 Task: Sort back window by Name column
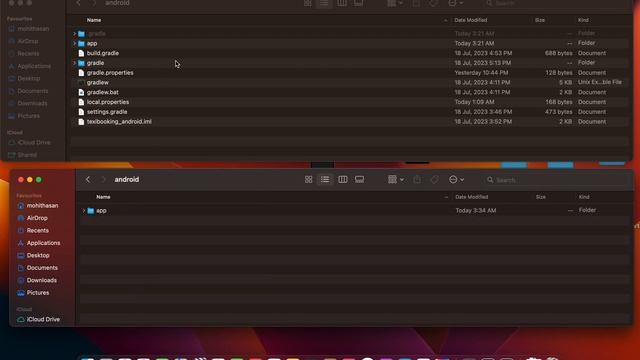[94, 20]
